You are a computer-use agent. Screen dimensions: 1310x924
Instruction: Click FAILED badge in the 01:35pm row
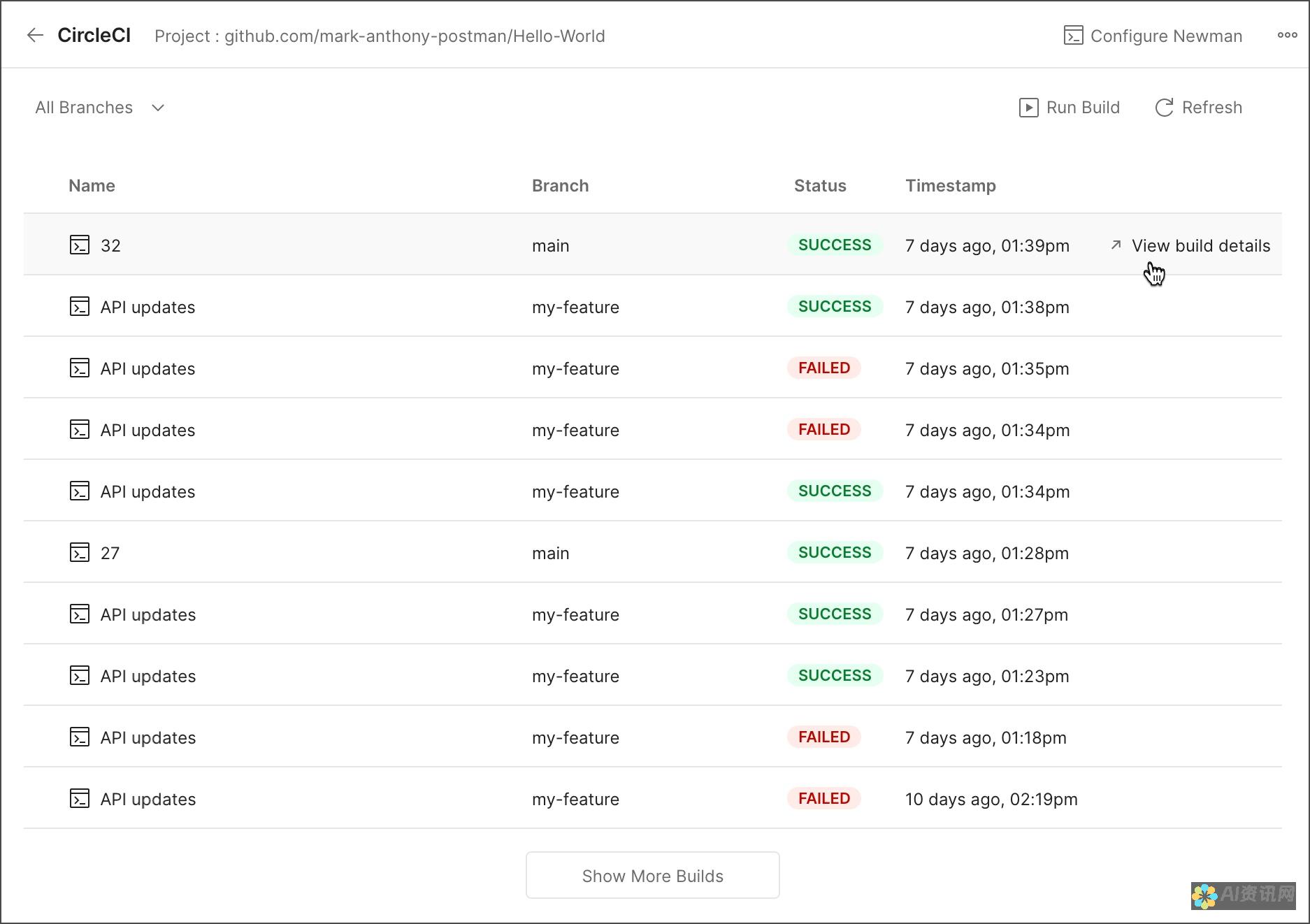[824, 368]
